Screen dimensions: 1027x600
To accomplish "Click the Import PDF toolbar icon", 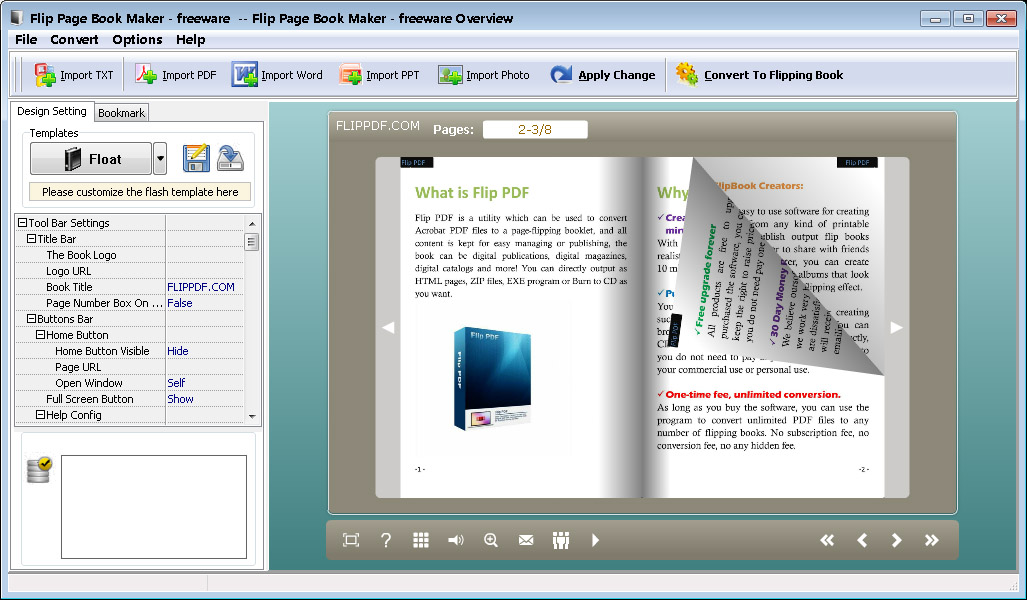I will pyautogui.click(x=146, y=74).
